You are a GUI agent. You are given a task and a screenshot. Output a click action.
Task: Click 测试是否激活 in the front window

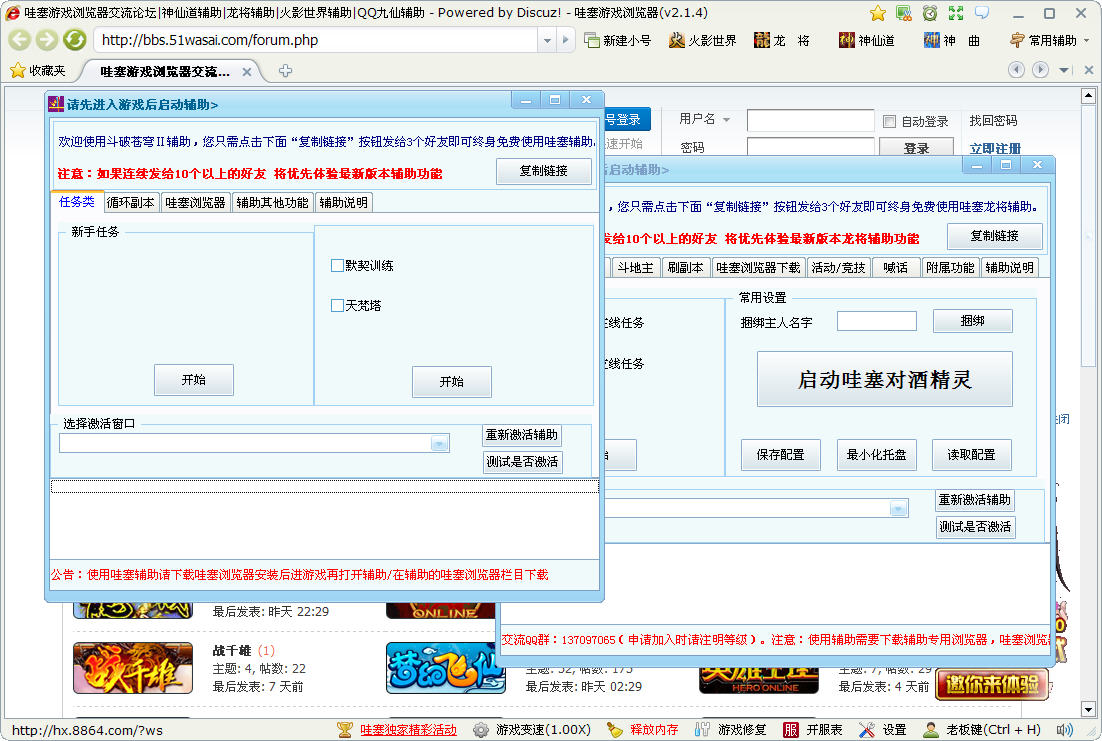[521, 462]
